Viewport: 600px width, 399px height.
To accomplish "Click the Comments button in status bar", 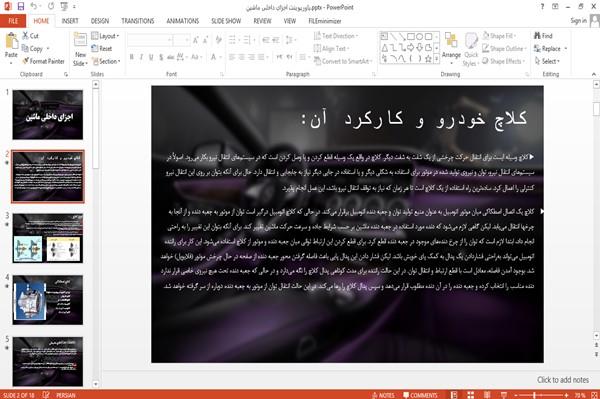I will (x=420, y=395).
